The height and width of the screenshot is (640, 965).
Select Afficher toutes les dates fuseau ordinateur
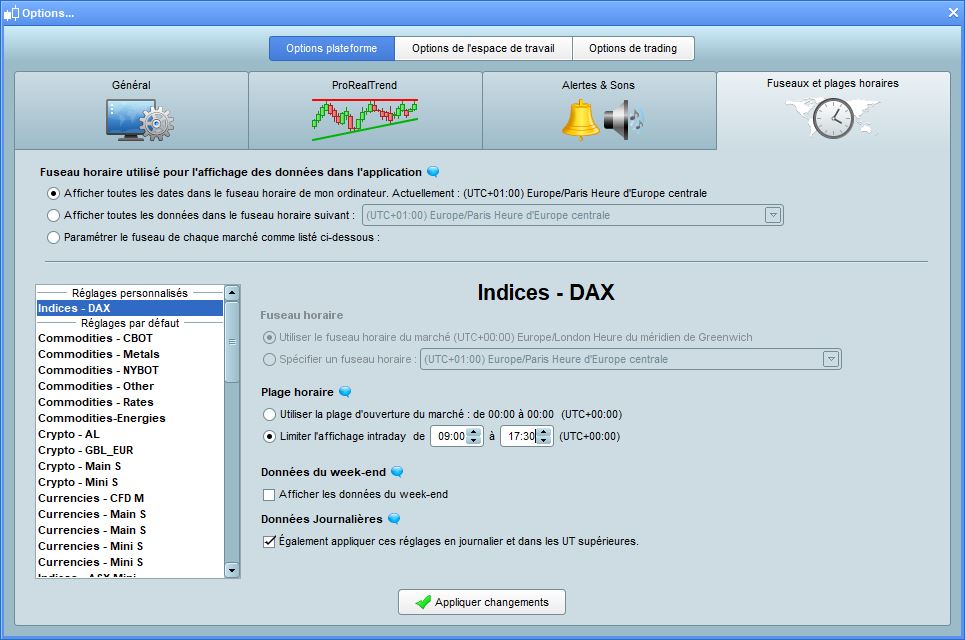tap(54, 193)
